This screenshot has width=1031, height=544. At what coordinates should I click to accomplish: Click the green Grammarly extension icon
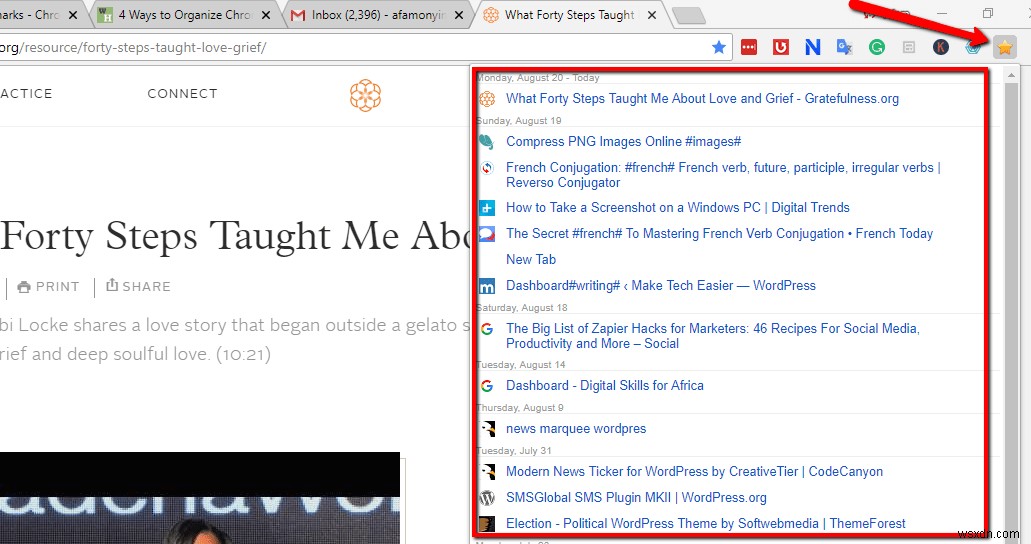[876, 47]
